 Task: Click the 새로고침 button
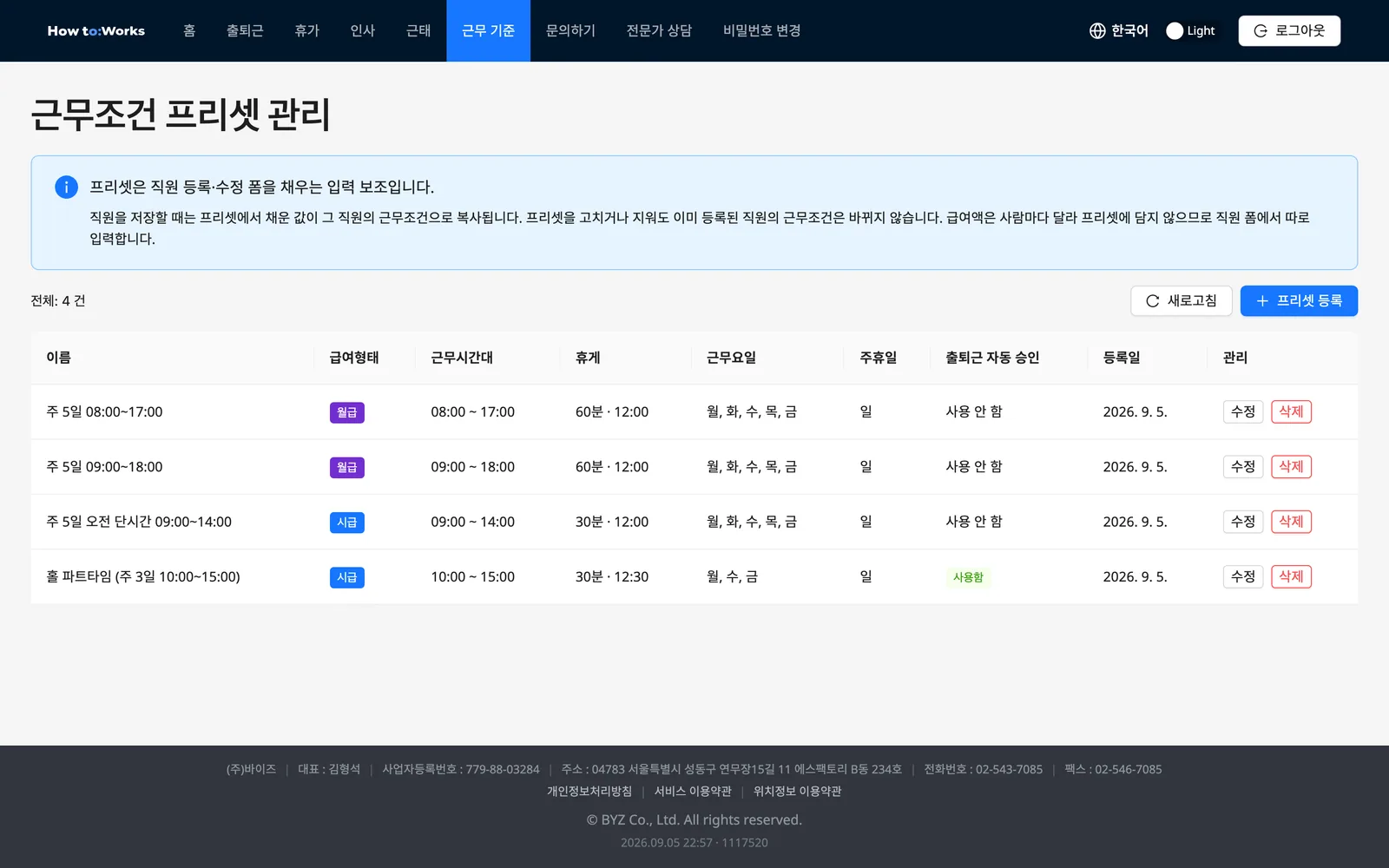pos(1182,301)
